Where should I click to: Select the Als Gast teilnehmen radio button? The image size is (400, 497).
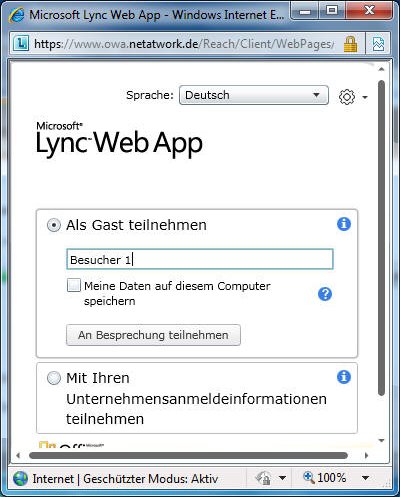click(54, 225)
